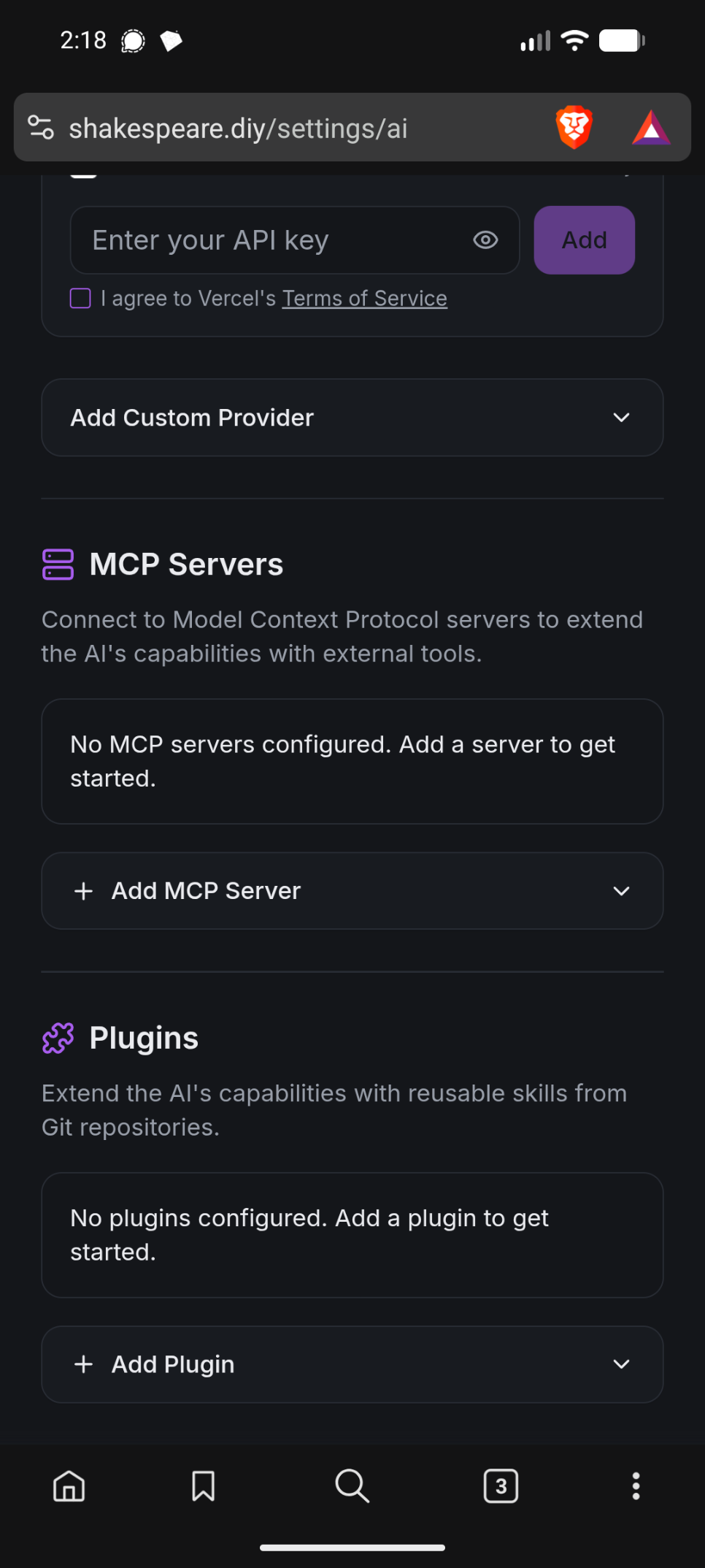Open the bookmarks icon
This screenshot has height=1568, width=705.
tap(203, 1485)
